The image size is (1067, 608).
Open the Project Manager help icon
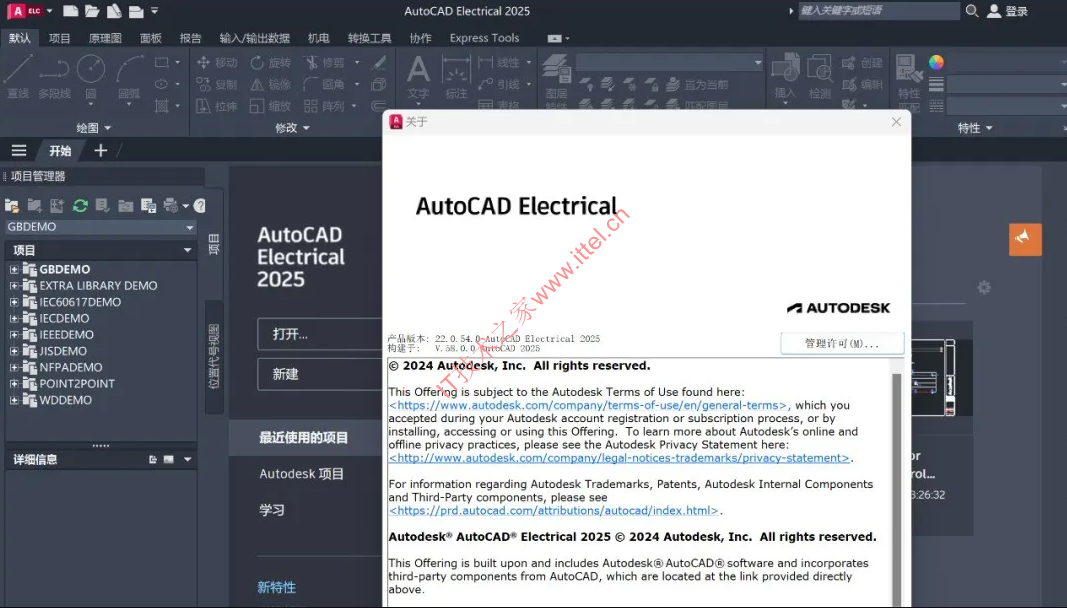click(x=199, y=206)
